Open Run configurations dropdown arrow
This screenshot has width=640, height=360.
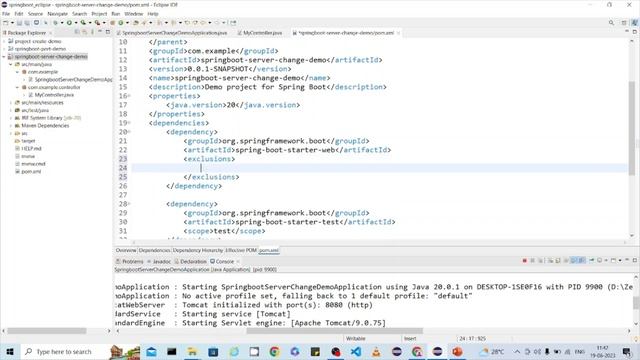point(76,23)
